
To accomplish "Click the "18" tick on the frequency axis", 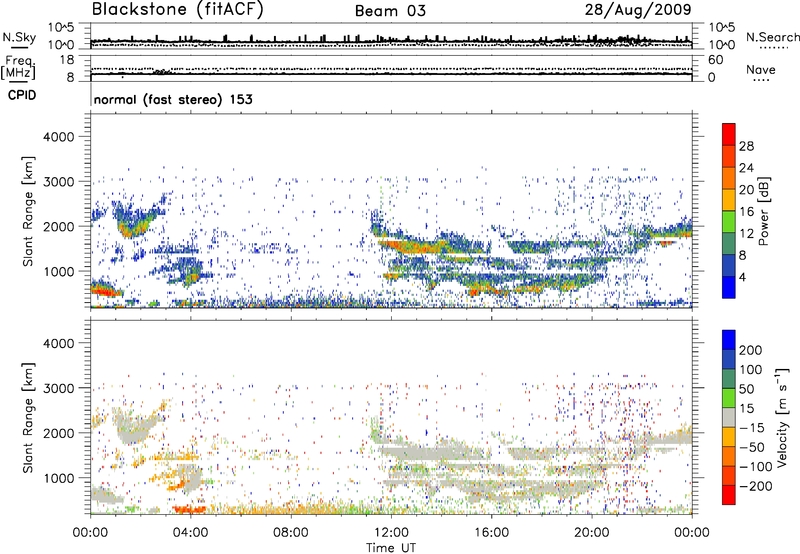I will click(x=67, y=60).
